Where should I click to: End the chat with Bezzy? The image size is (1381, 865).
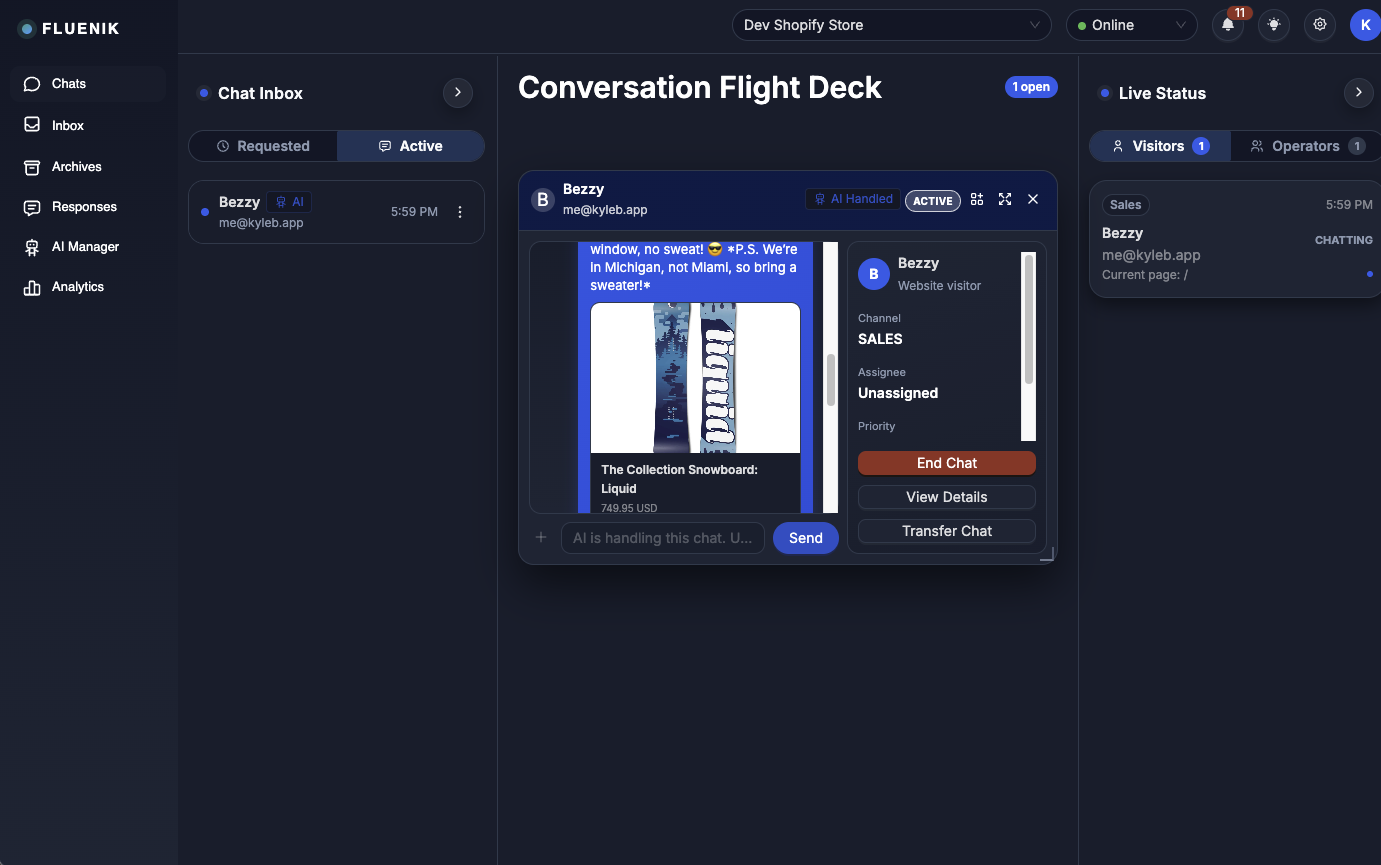coord(946,463)
